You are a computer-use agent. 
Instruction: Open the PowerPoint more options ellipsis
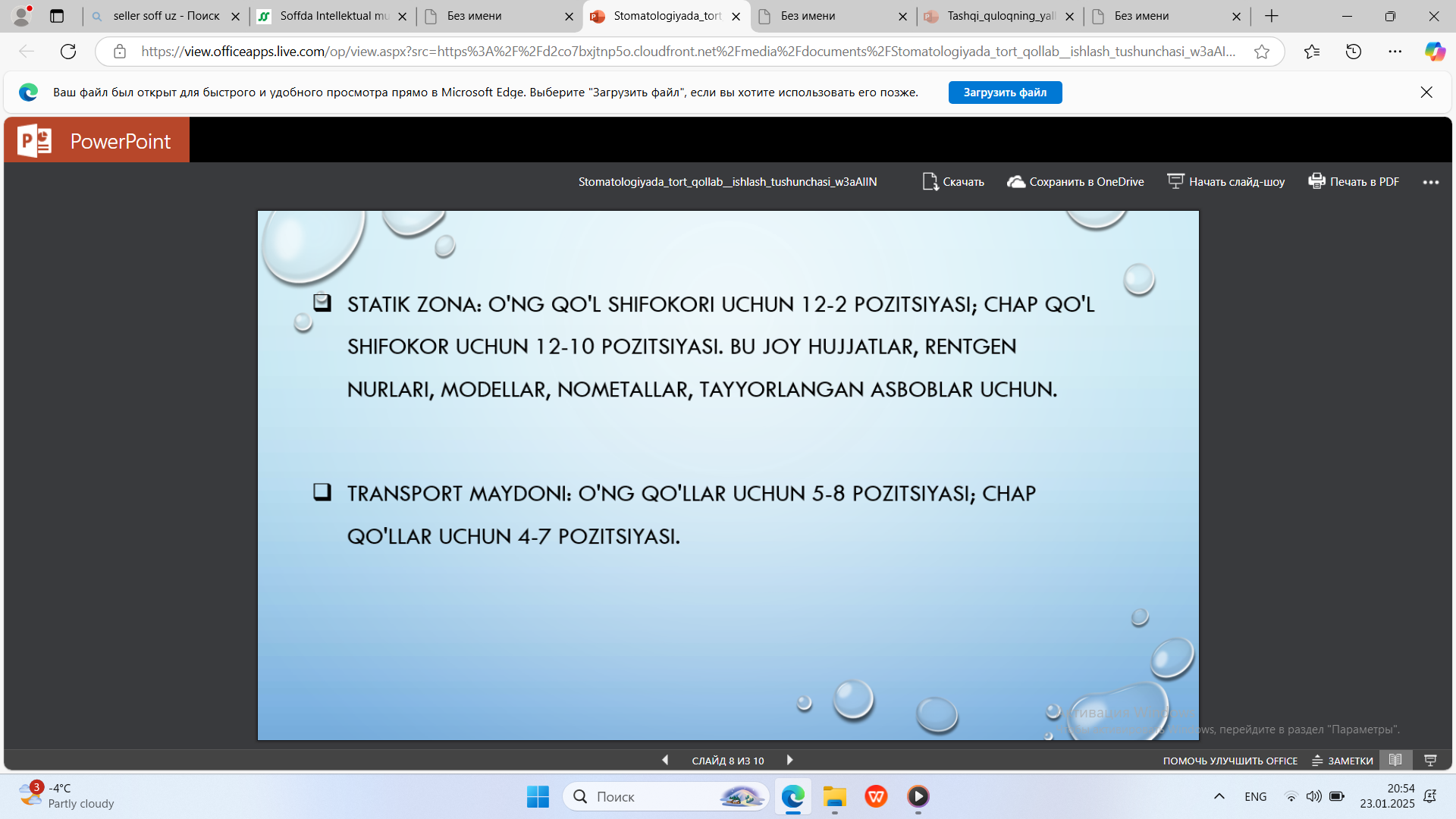(x=1430, y=183)
